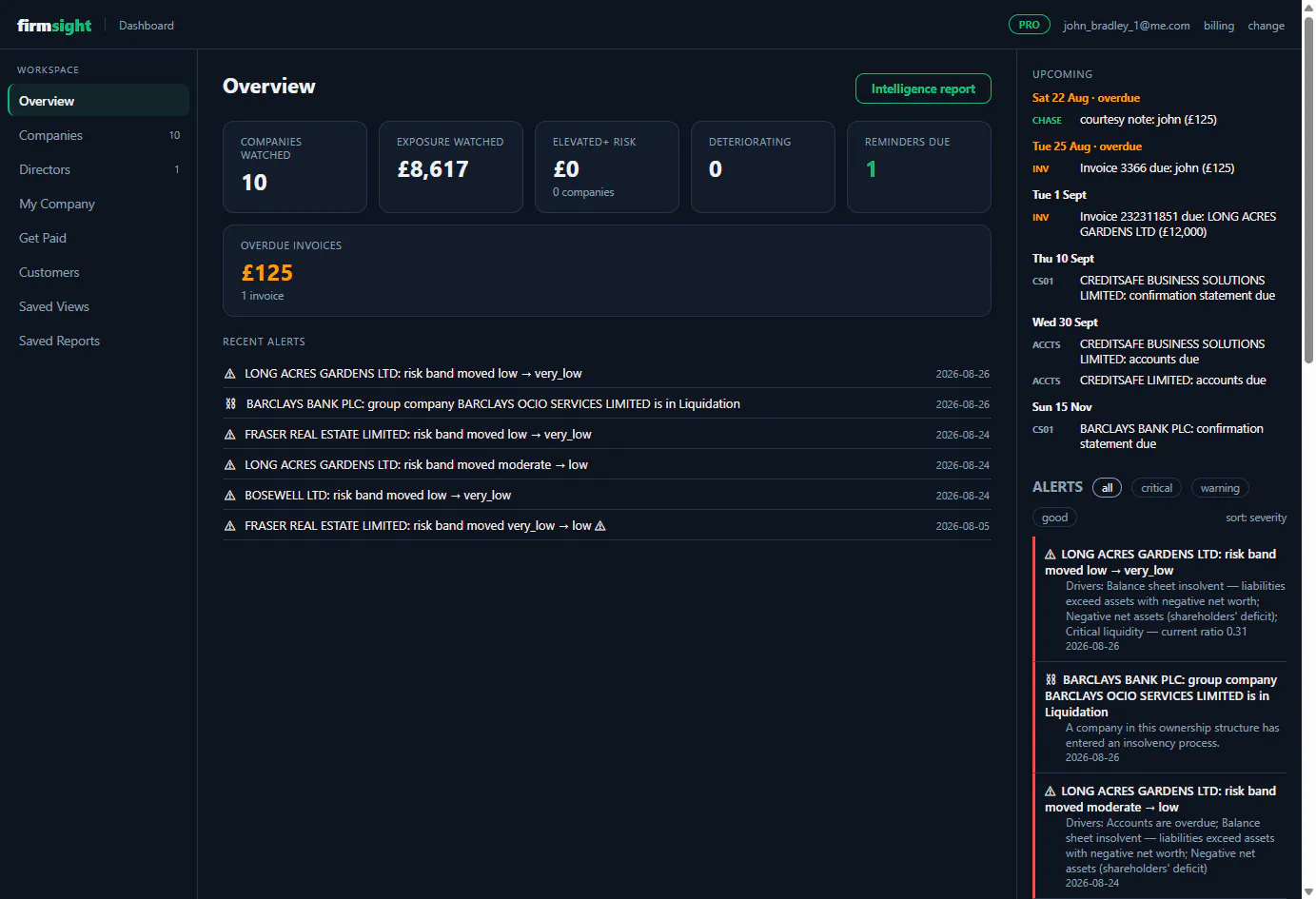Click the john_bradley_1@me.com account email

point(1127,26)
